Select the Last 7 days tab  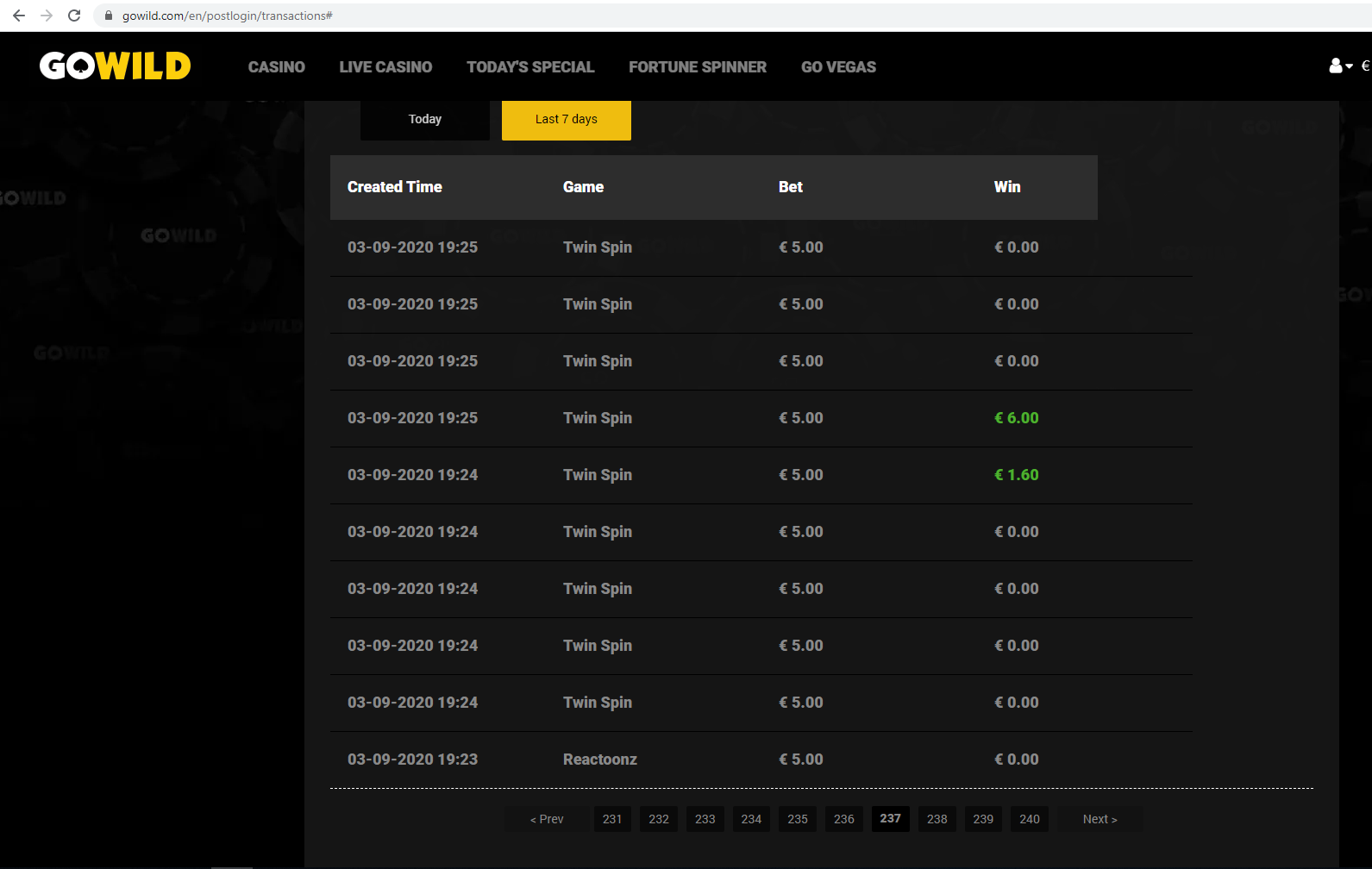click(567, 120)
